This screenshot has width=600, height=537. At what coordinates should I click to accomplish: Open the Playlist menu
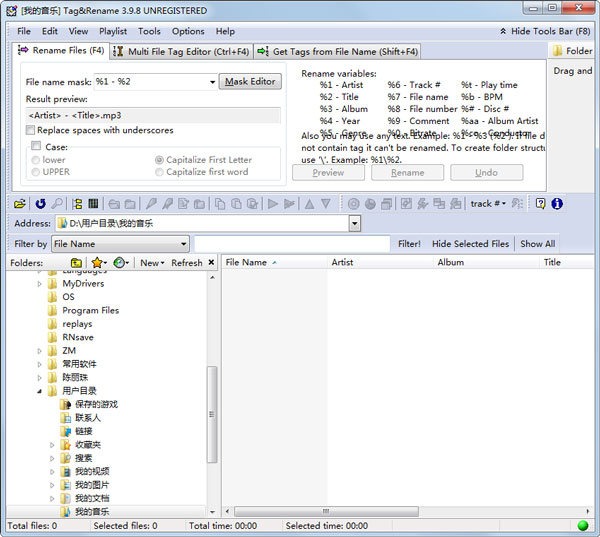coord(113,31)
